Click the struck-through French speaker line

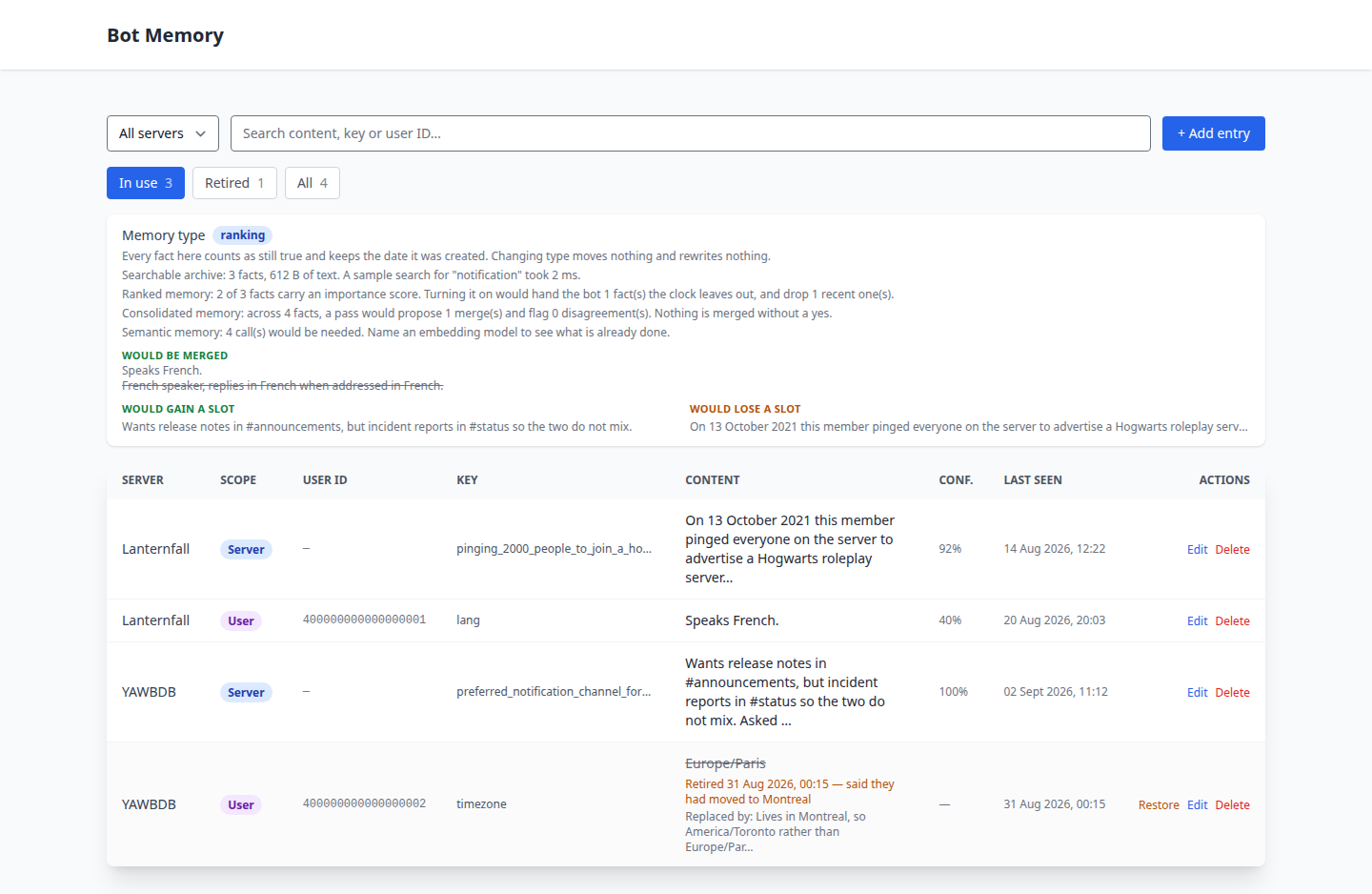click(x=283, y=386)
